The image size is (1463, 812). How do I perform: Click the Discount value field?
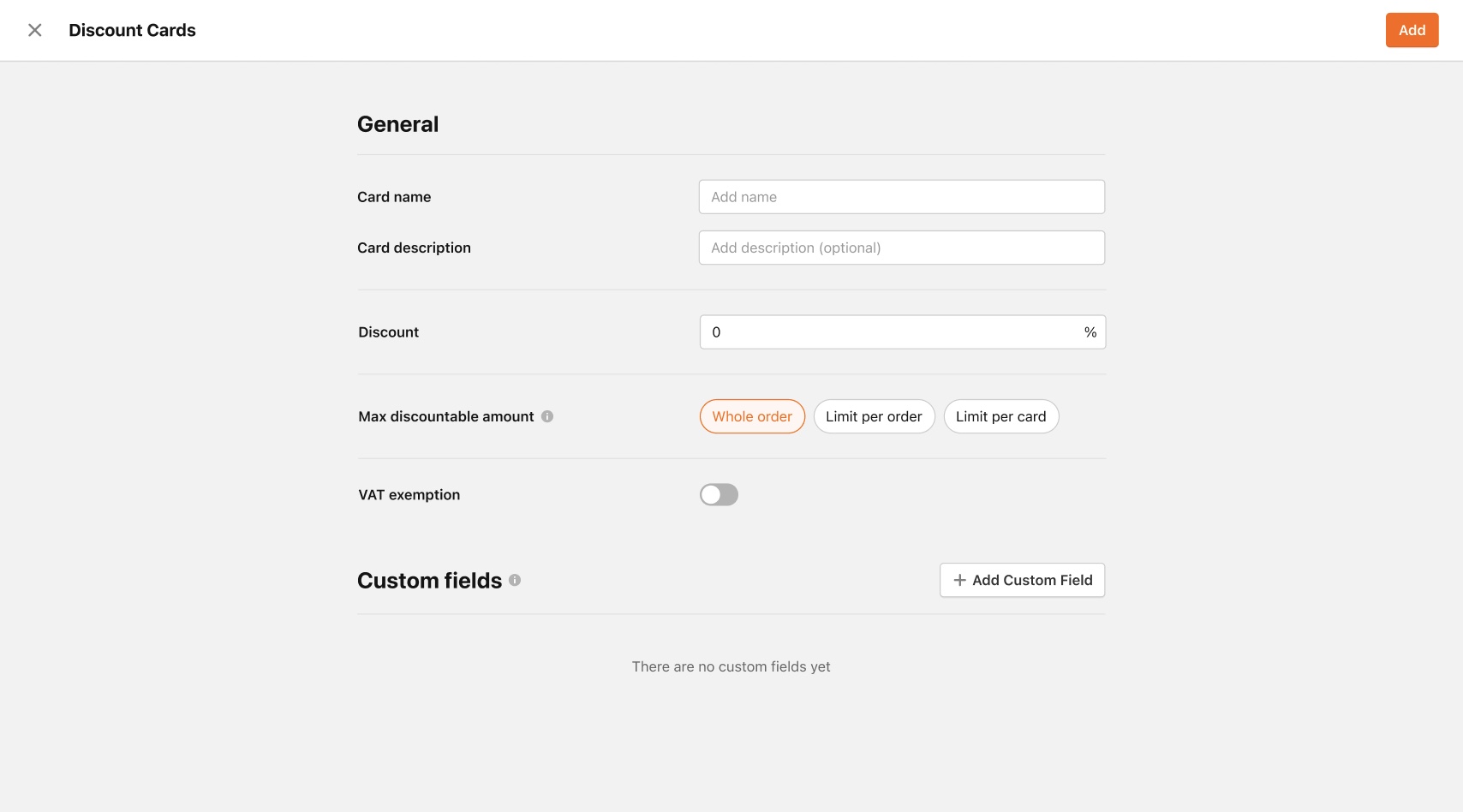tap(902, 332)
